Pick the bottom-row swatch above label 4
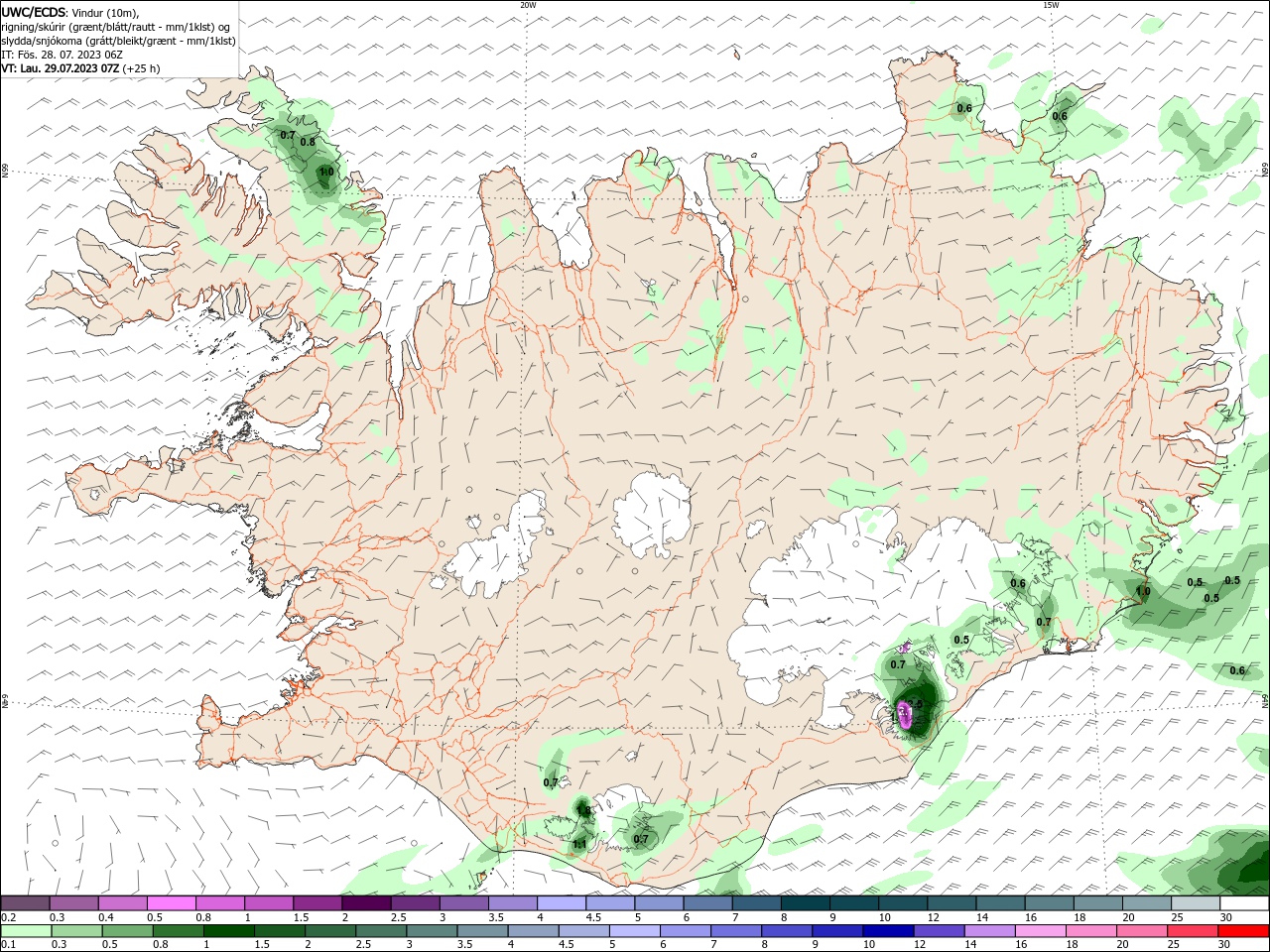The width and height of the screenshot is (1270, 952). tap(533, 931)
